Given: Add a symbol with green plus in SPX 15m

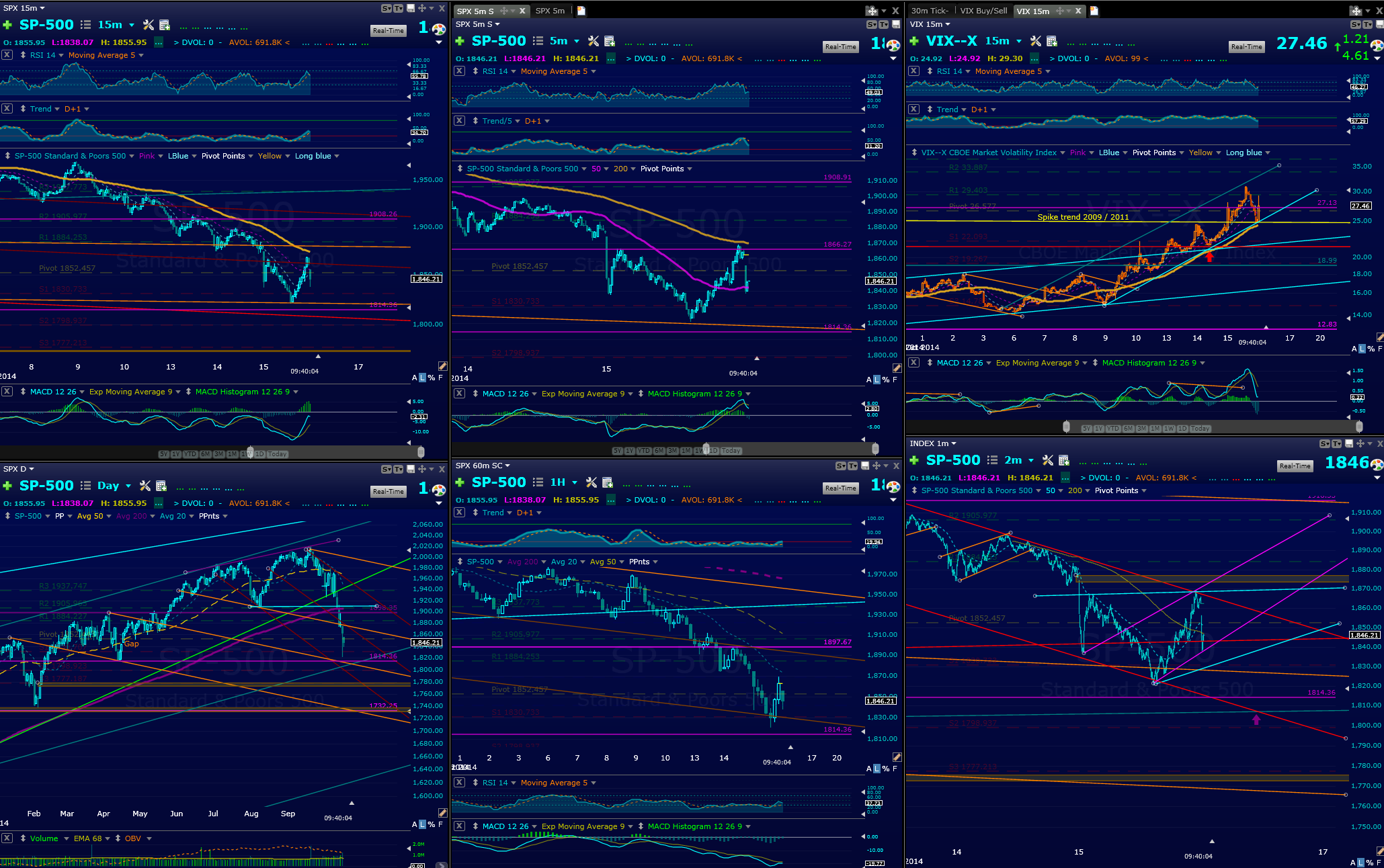Looking at the screenshot, I should (x=7, y=25).
